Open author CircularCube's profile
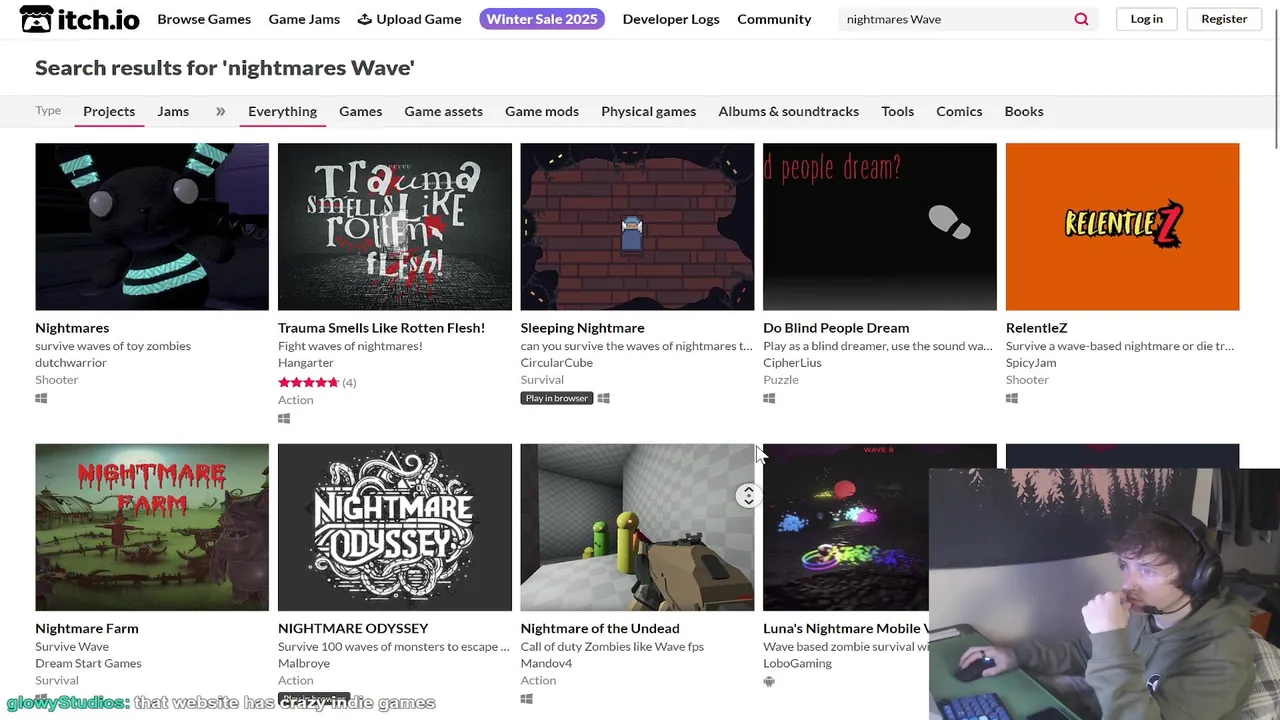 coord(556,362)
